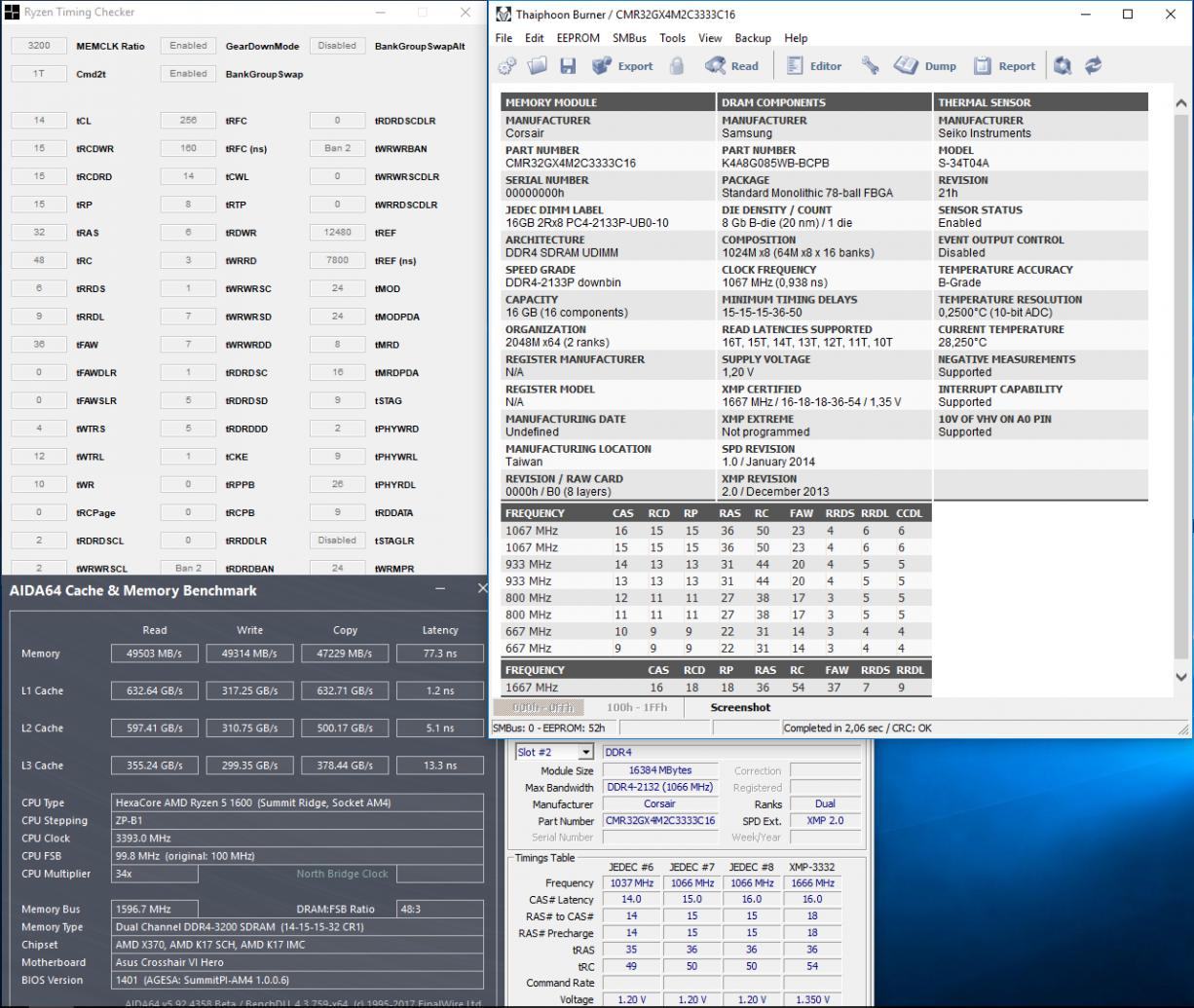Click the Completed in 2,06 sec status text
Image resolution: width=1194 pixels, height=1008 pixels.
click(x=857, y=728)
